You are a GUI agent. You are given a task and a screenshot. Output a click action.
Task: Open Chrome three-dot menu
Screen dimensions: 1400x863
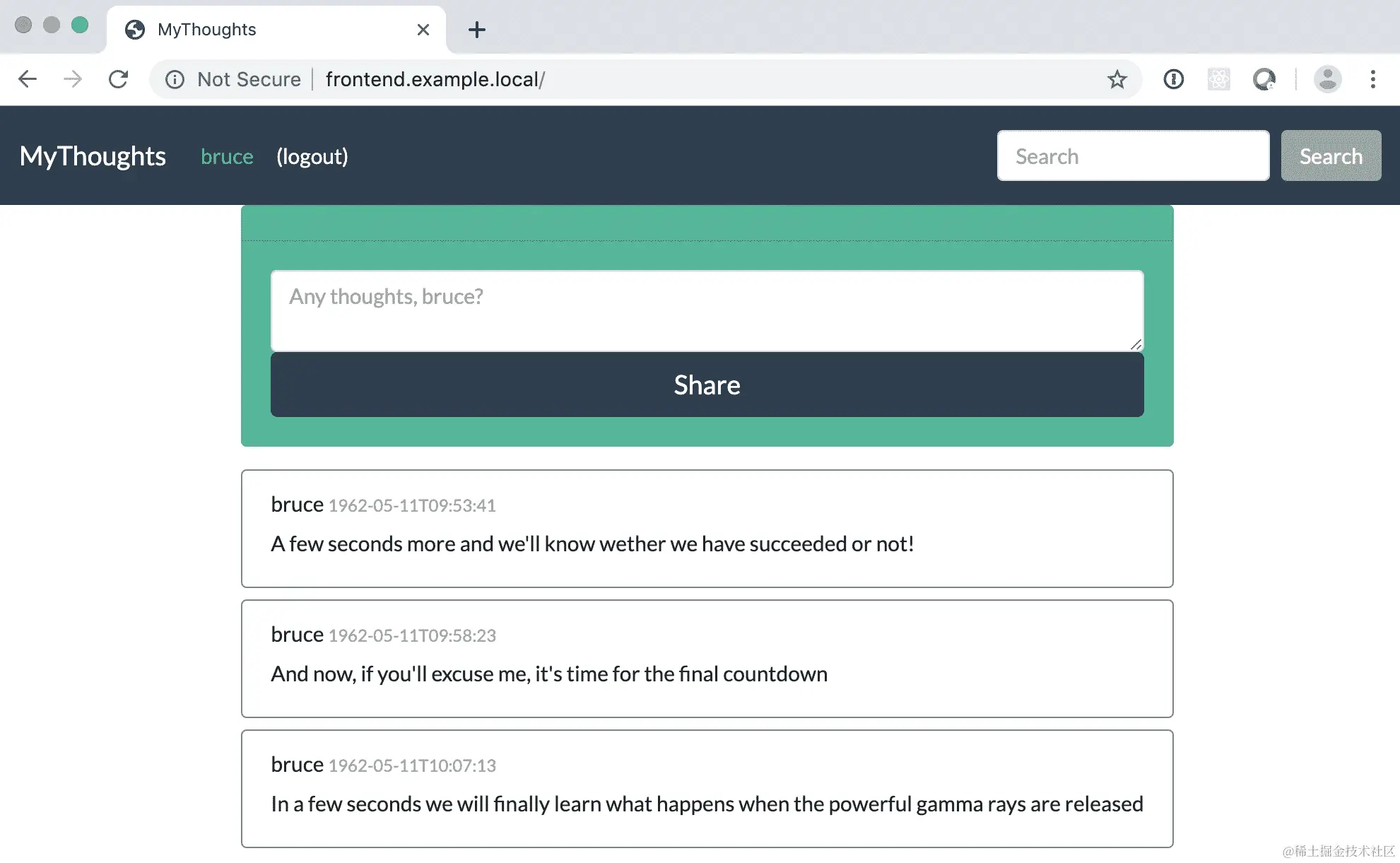pyautogui.click(x=1372, y=79)
